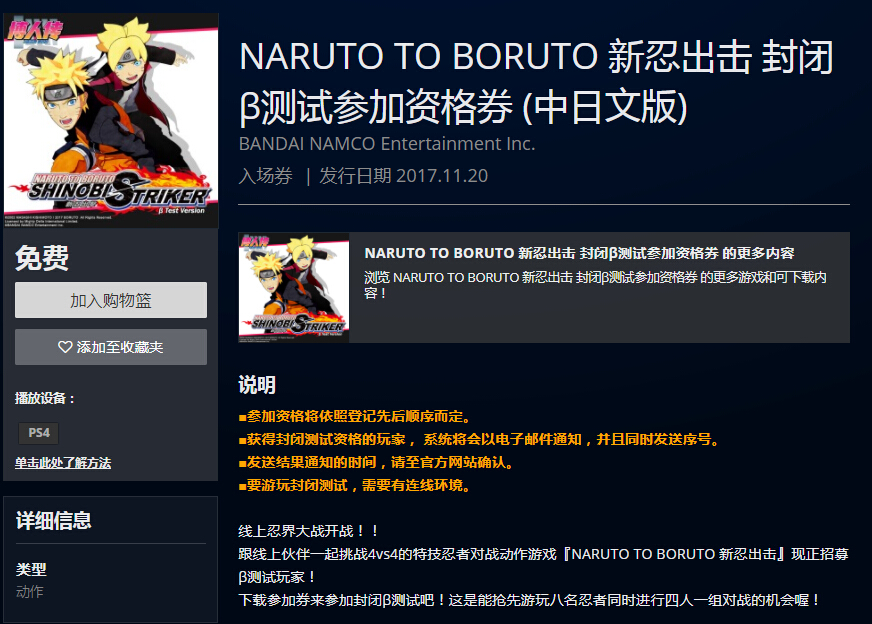Open the 单击此处了解方法 link

pyautogui.click(x=63, y=463)
